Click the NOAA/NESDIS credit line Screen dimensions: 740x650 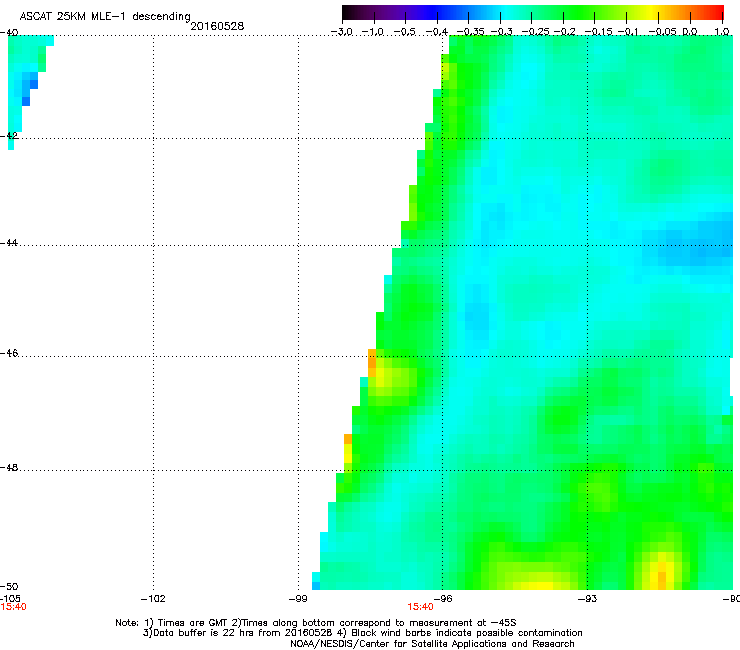(432, 644)
